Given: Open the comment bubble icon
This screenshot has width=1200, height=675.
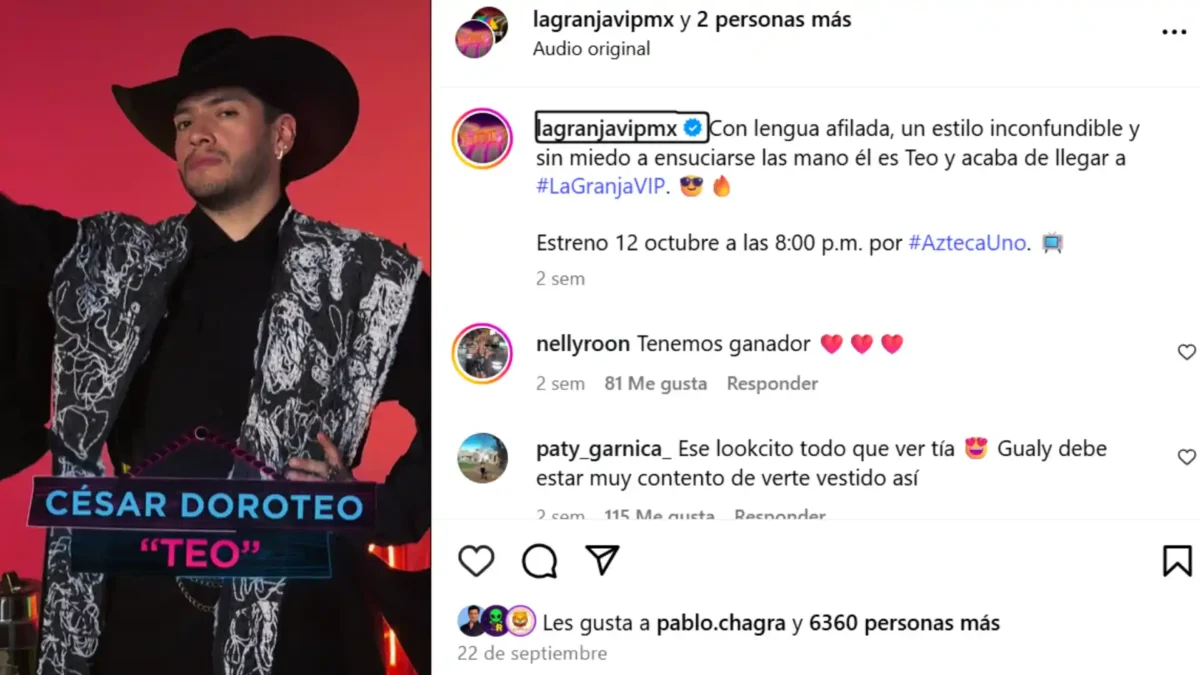Looking at the screenshot, I should pyautogui.click(x=540, y=561).
